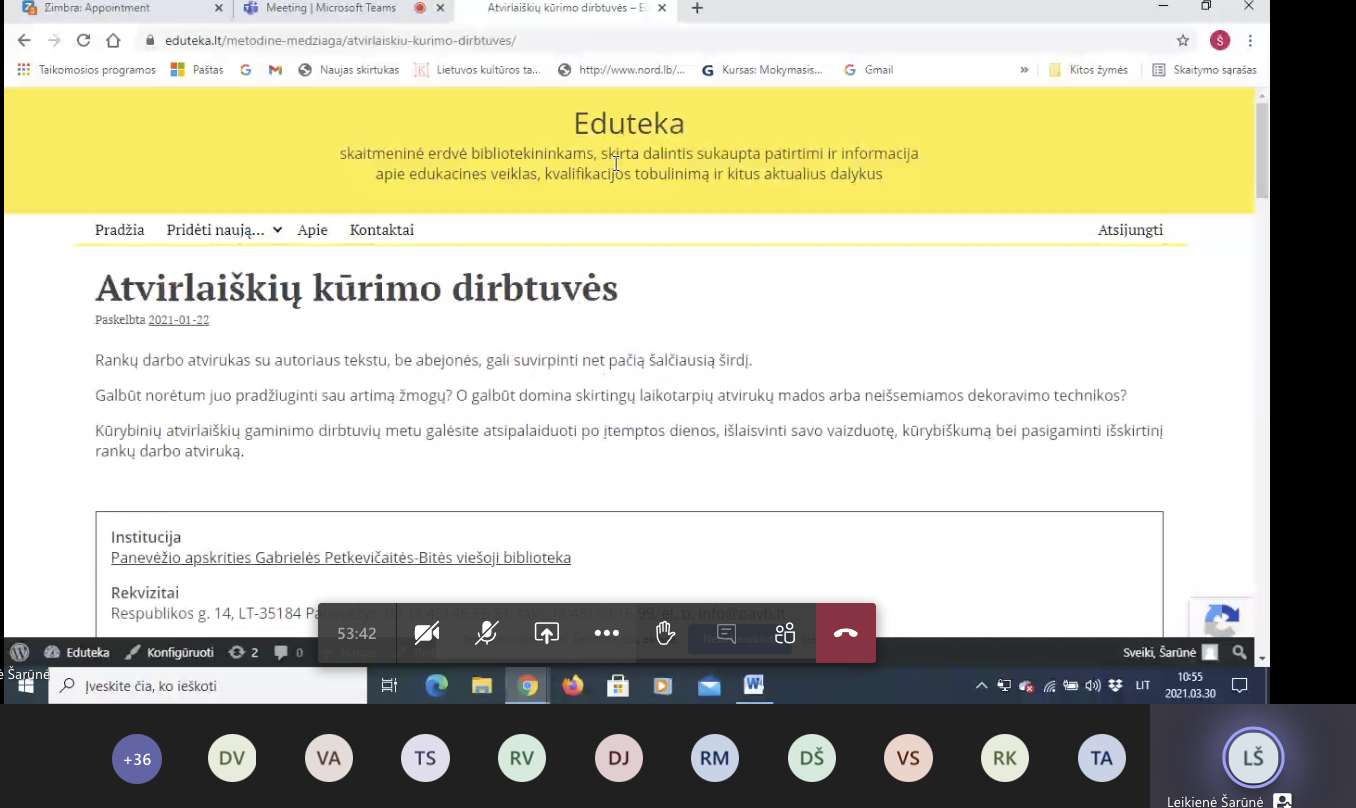1356x808 pixels.
Task: Open the 2 pending updates icon
Action: pos(243,652)
